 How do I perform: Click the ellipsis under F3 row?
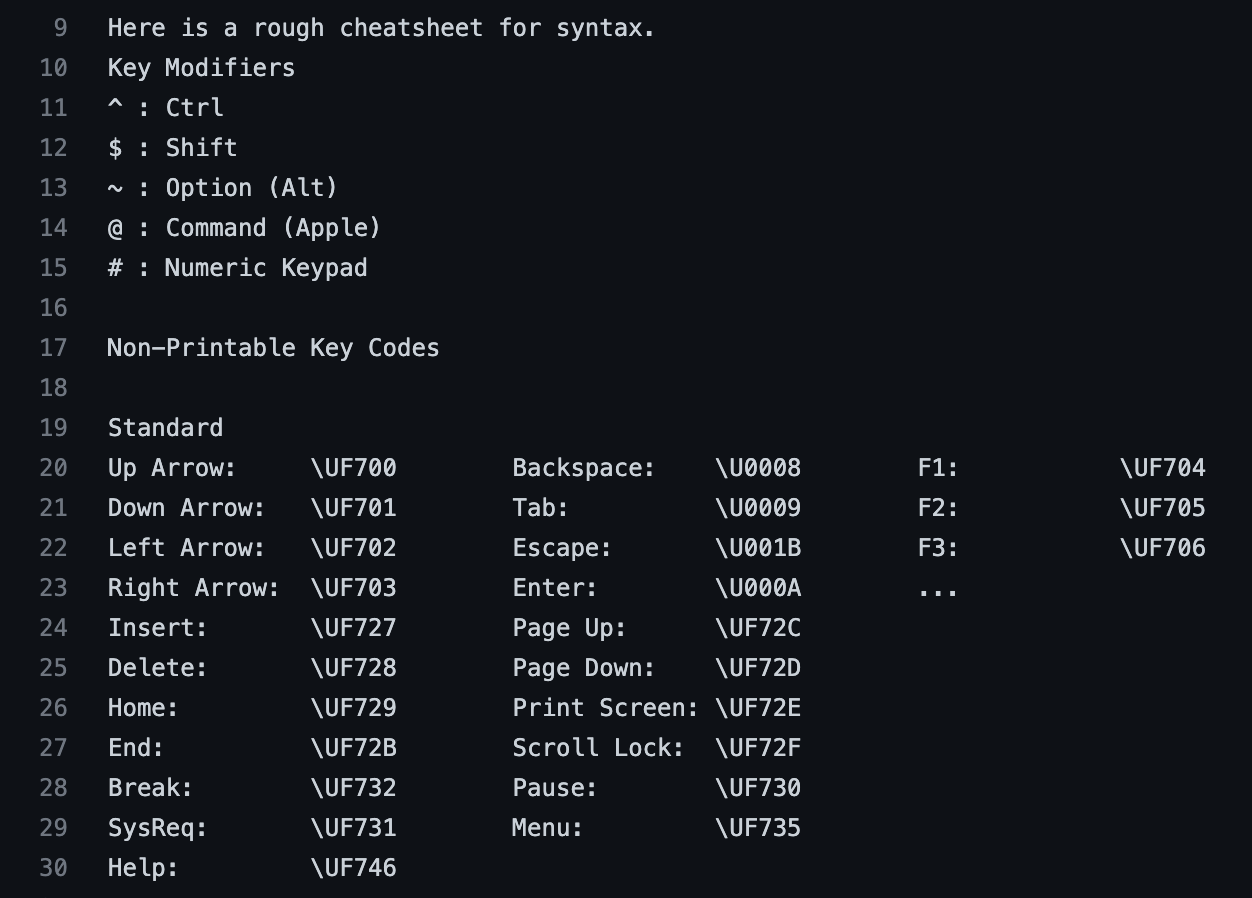click(x=938, y=592)
